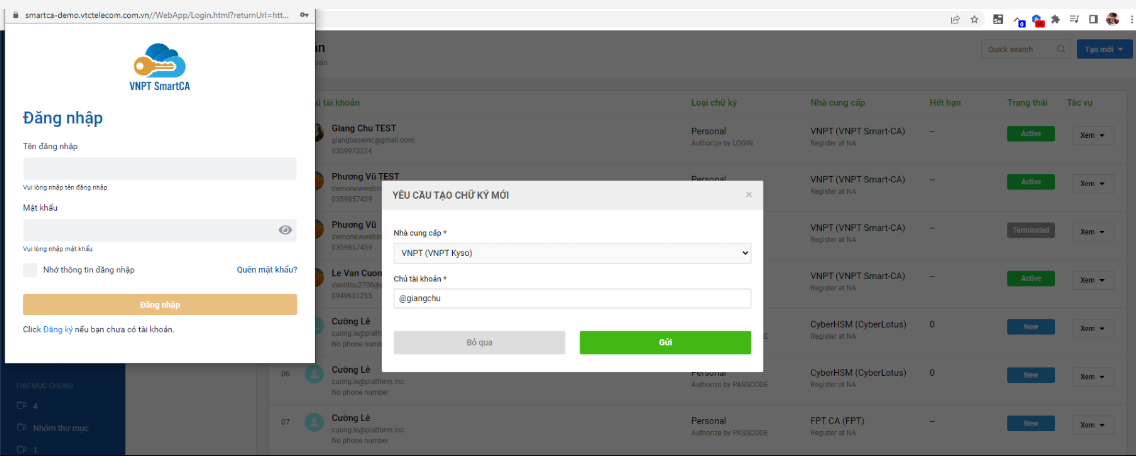
Task: Click the browser profile avatar
Action: [1113, 20]
